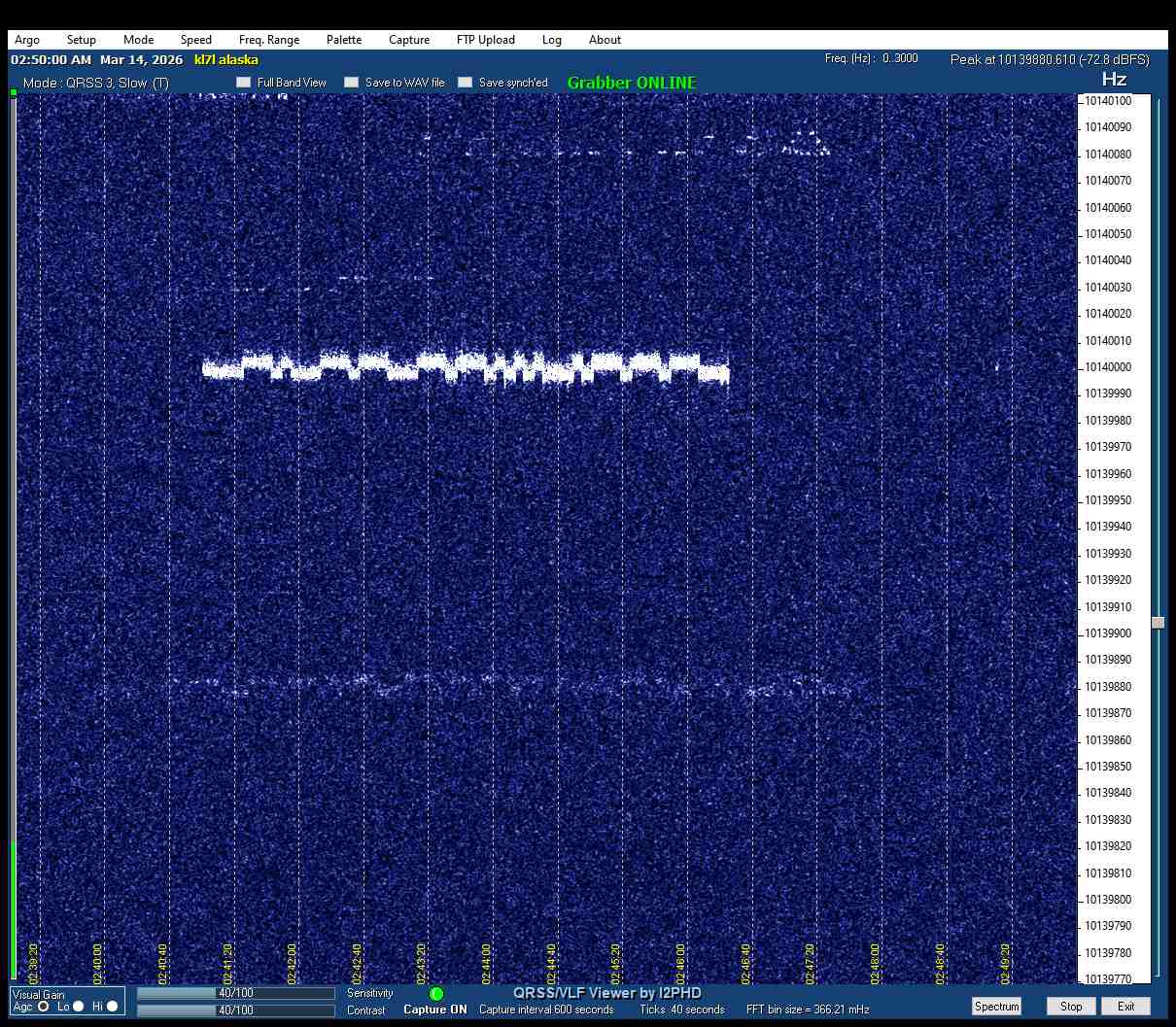Open the FTP Upload menu
The width and height of the screenshot is (1176, 1027).
485,40
